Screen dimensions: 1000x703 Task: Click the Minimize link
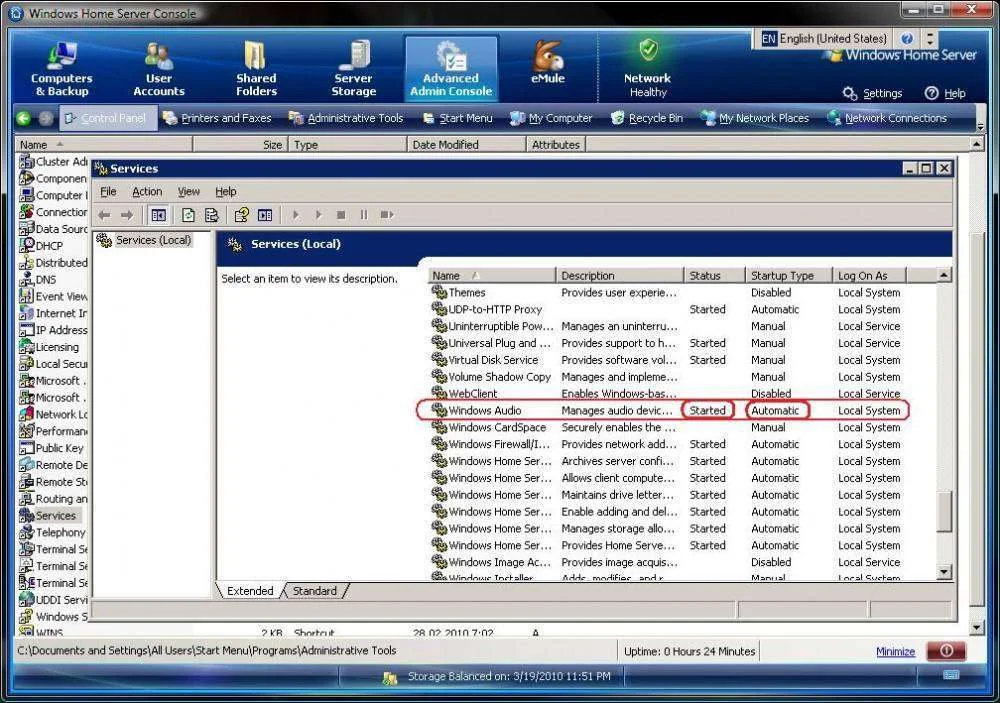pos(895,651)
